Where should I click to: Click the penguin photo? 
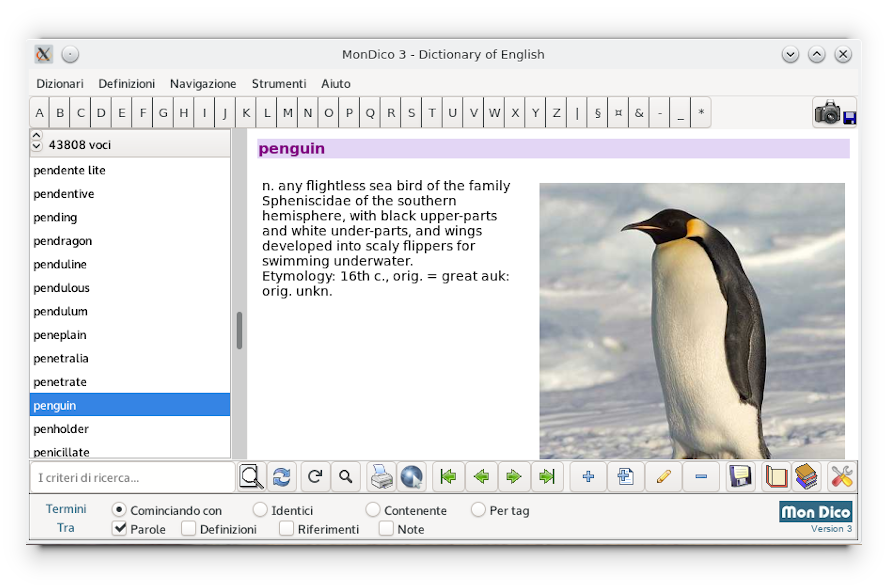pos(692,321)
